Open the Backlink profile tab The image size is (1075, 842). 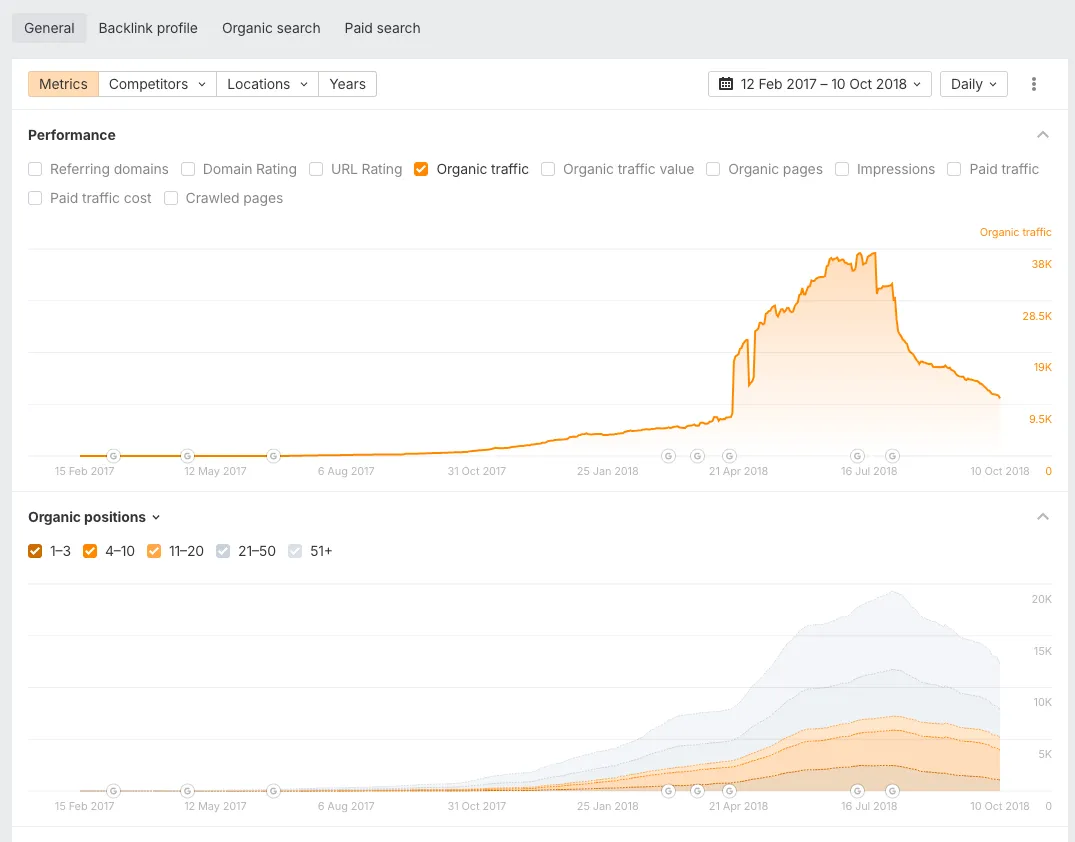(148, 28)
